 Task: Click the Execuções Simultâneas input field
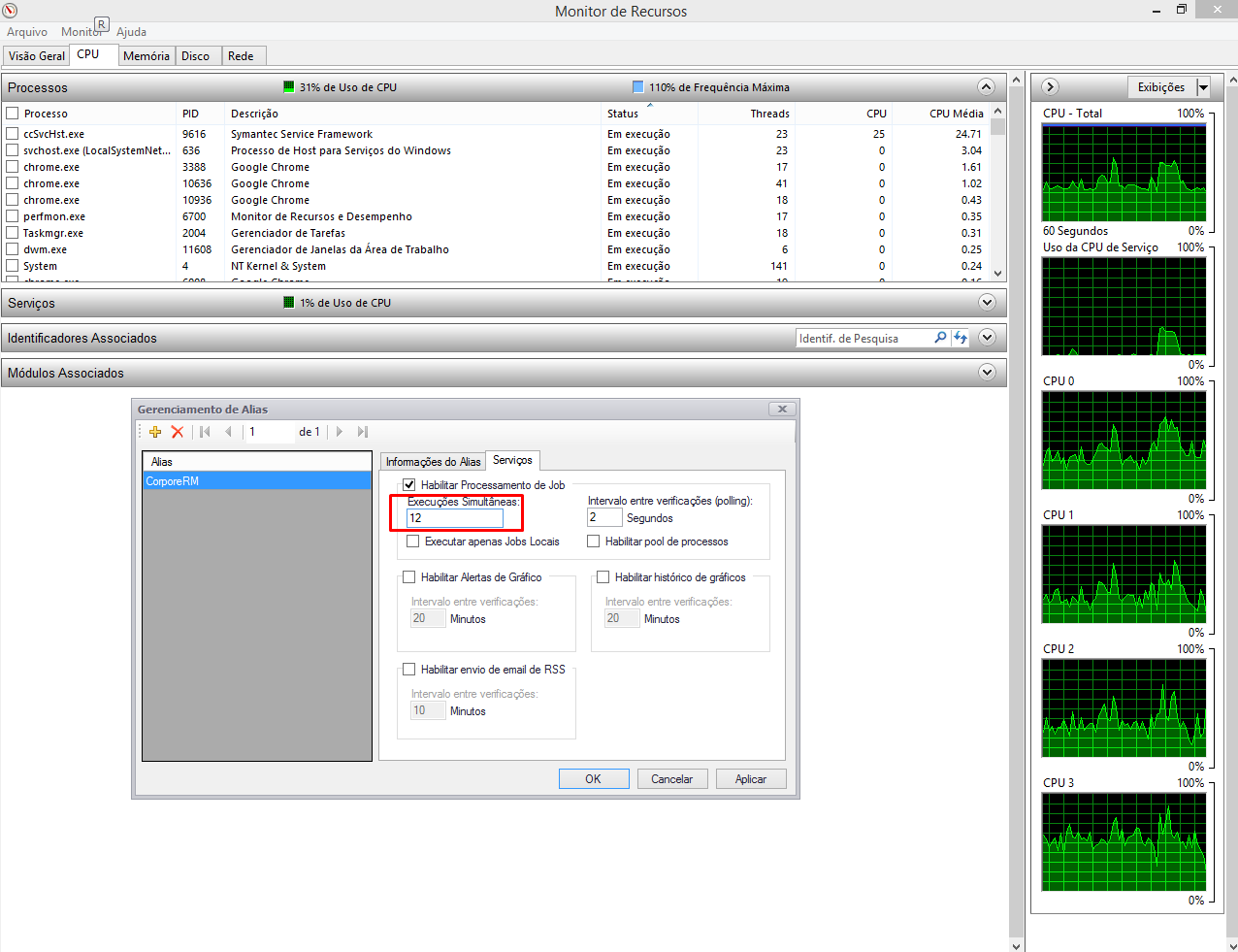pyautogui.click(x=455, y=517)
